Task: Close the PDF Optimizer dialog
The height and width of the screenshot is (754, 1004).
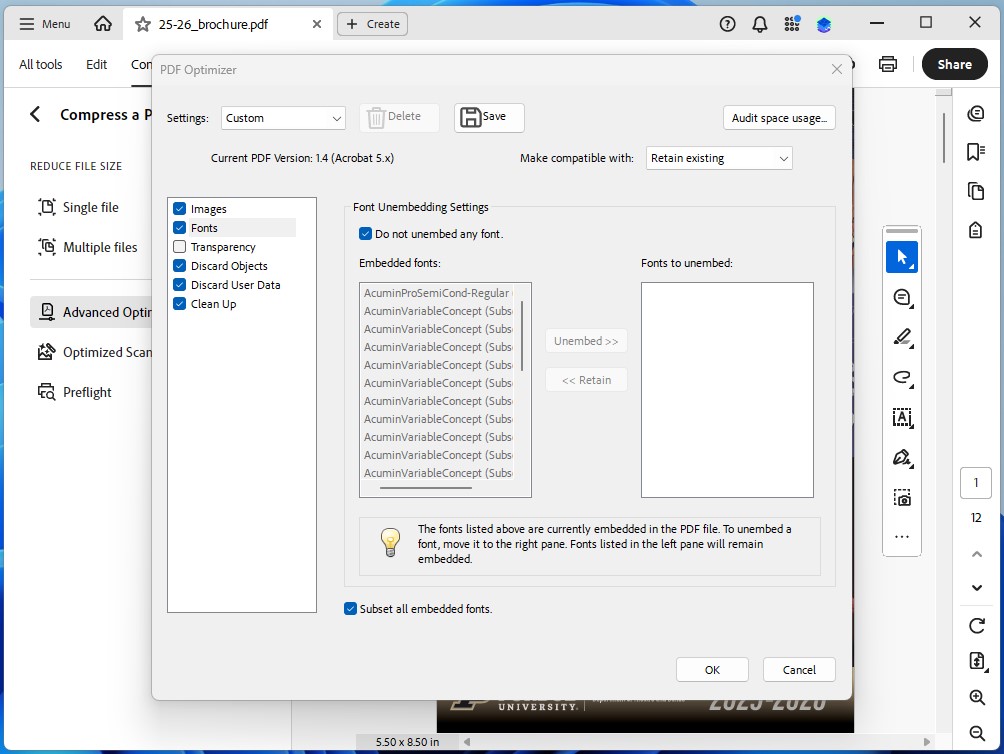Action: 836,69
